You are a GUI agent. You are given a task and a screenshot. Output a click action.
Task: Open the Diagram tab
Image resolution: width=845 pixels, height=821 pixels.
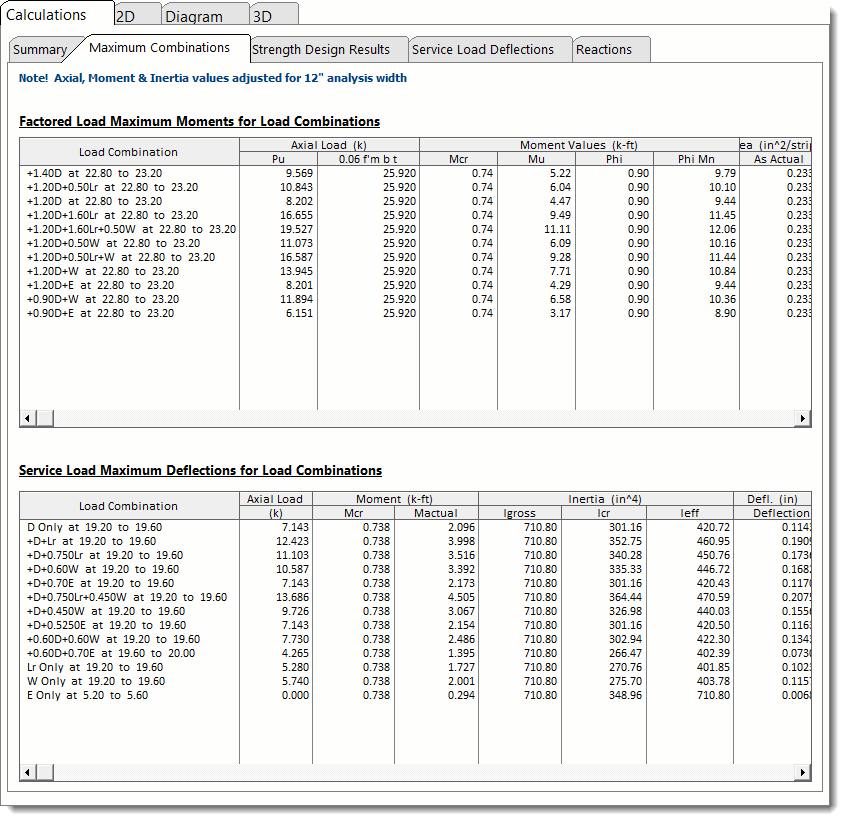click(205, 15)
